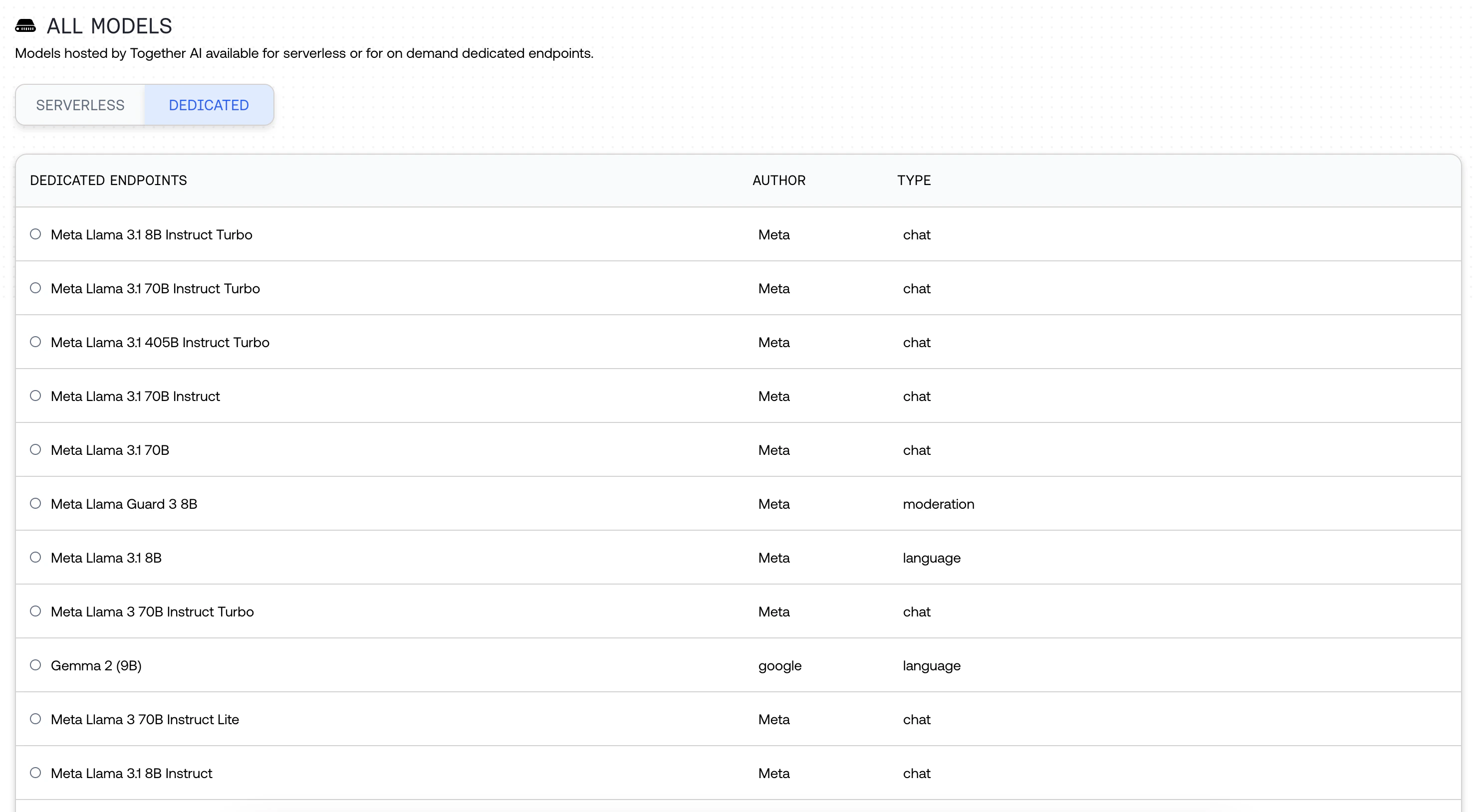Open Meta Llama 3.1 8B Instruct entry
The height and width of the screenshot is (812, 1476).
(x=131, y=773)
